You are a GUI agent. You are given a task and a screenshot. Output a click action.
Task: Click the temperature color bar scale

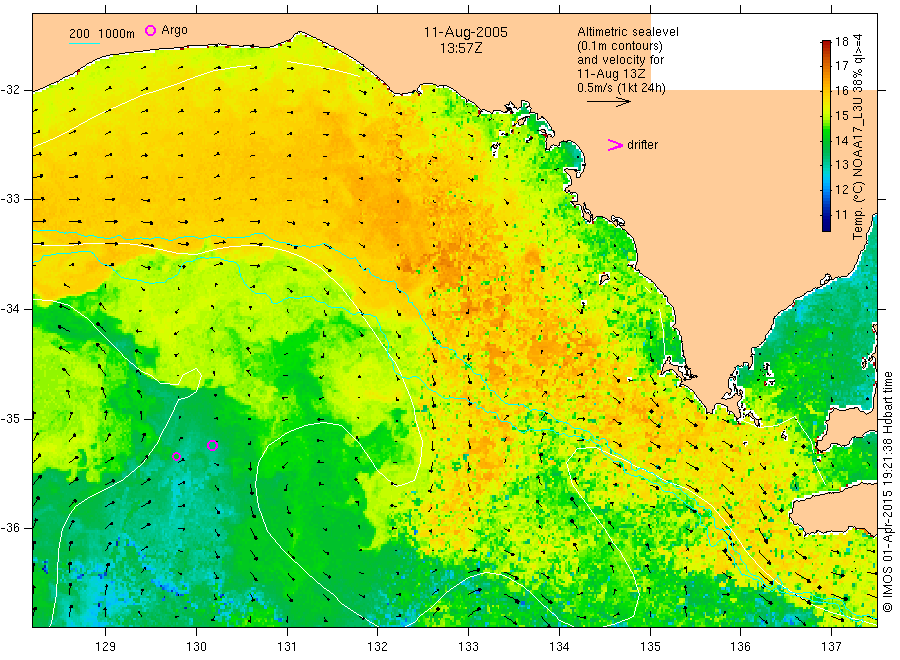click(826, 136)
